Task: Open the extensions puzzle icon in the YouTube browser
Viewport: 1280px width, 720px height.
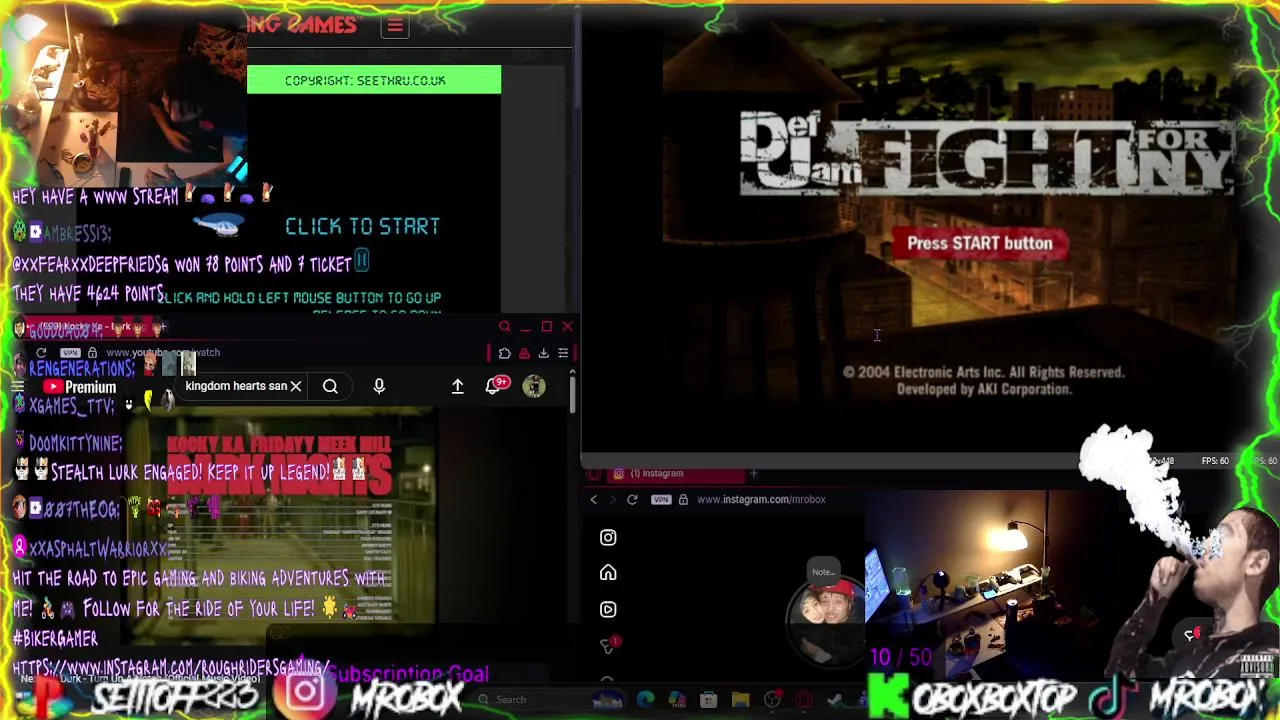Action: (504, 353)
